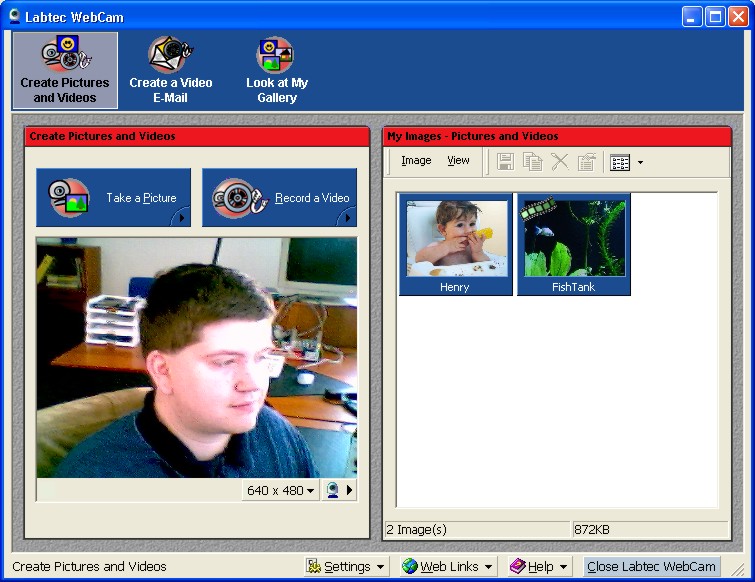Click the '2 Image(s)' status text

click(417, 530)
